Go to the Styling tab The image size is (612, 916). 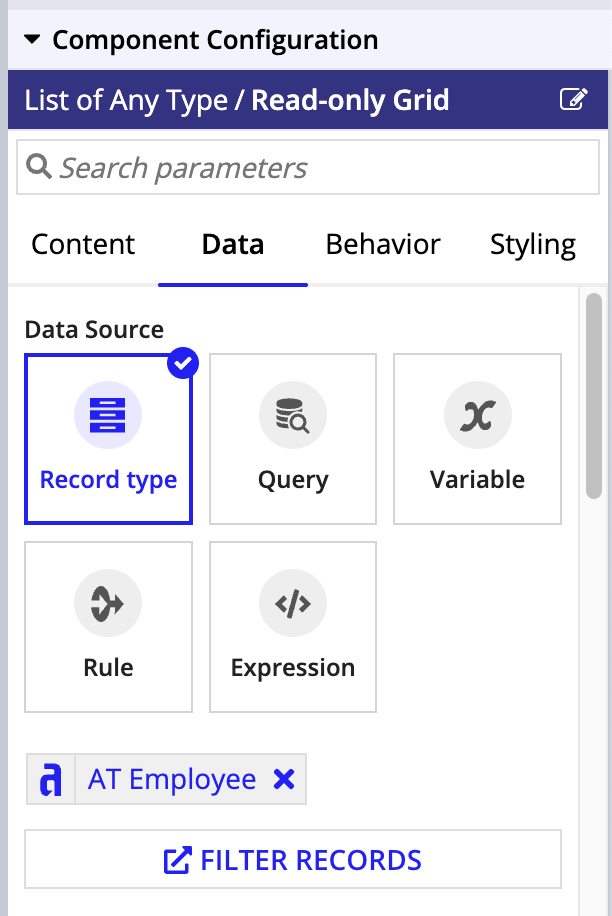click(533, 244)
